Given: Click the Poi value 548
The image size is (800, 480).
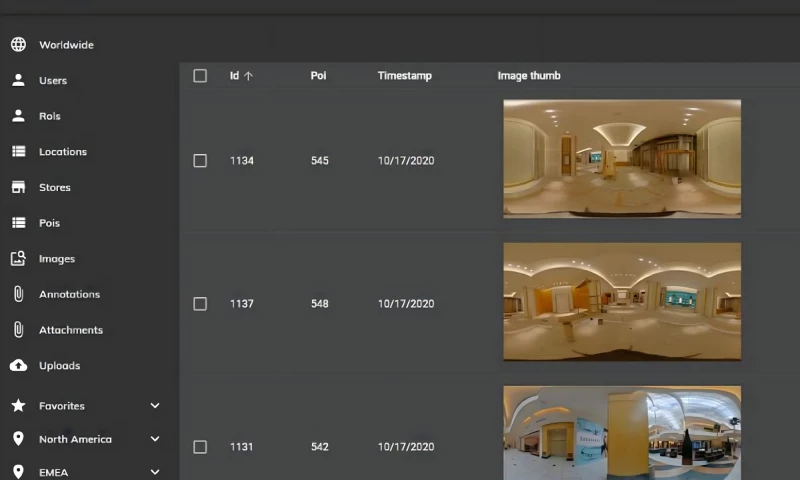Looking at the screenshot, I should (320, 304).
